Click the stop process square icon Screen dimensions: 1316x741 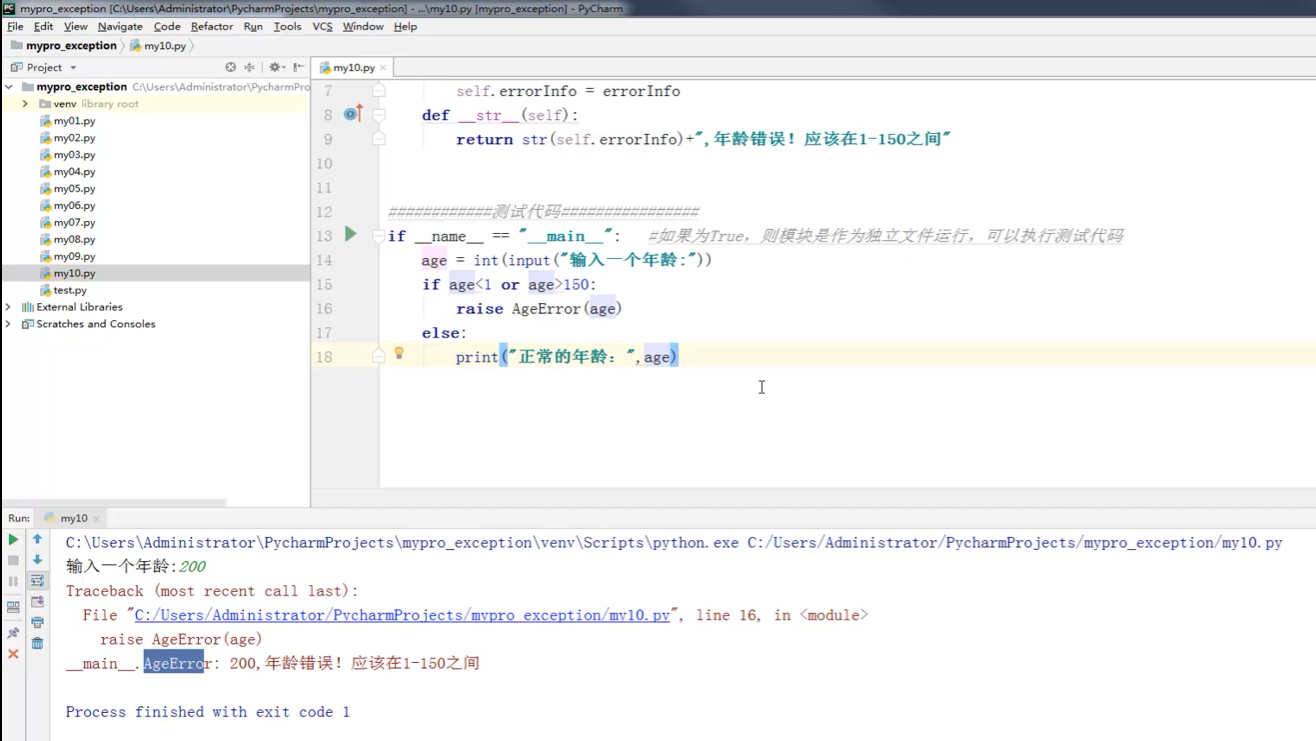tap(13, 560)
